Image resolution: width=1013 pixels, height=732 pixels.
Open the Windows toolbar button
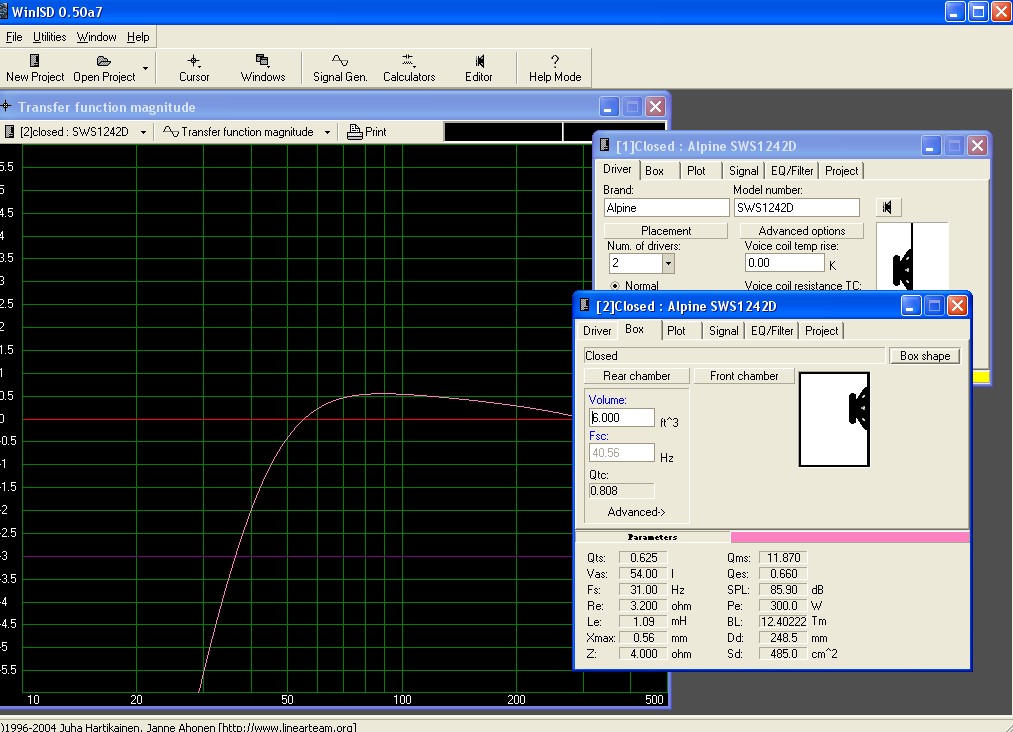coord(263,68)
